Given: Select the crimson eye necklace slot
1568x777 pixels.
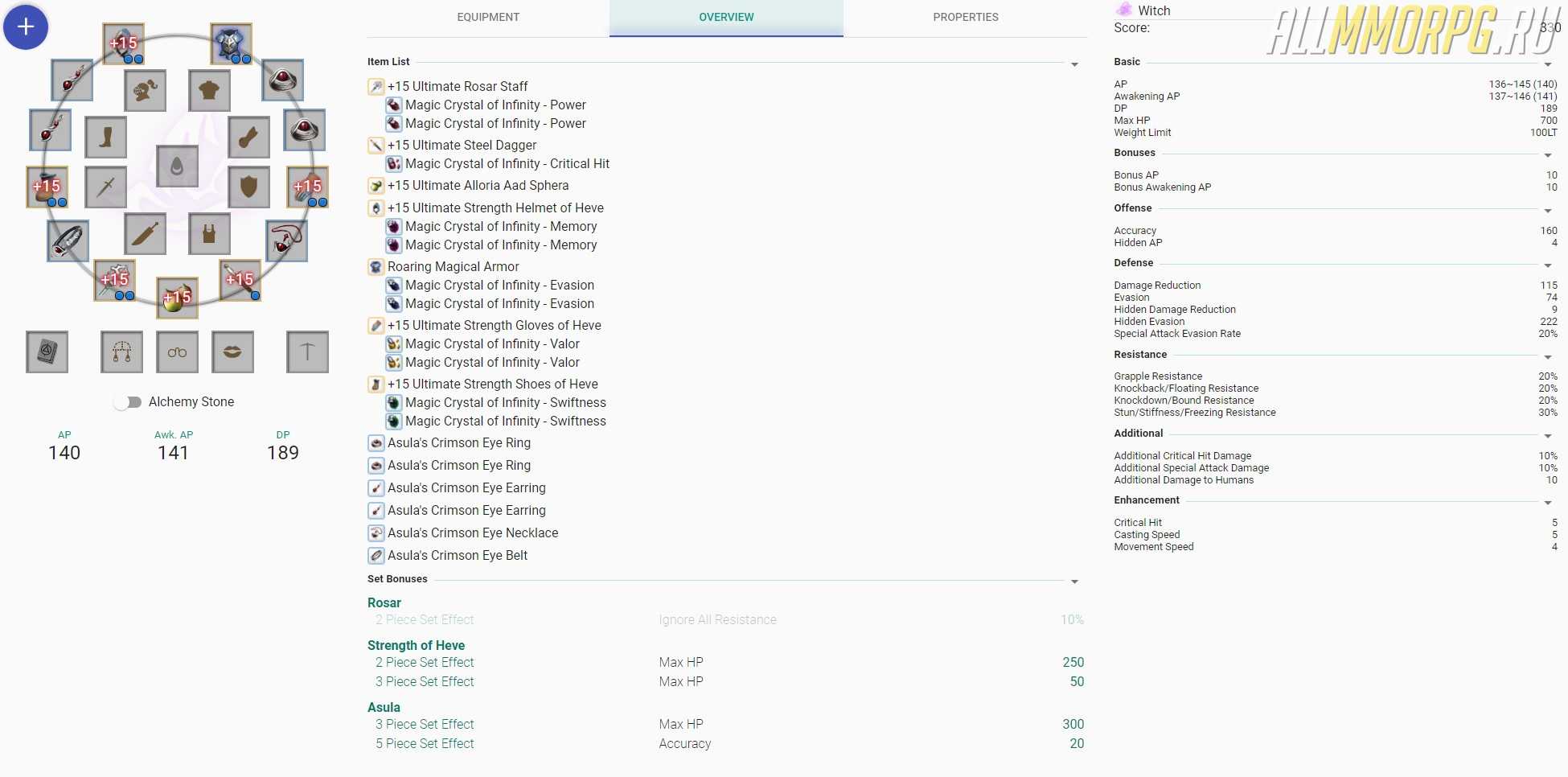Looking at the screenshot, I should (x=287, y=240).
